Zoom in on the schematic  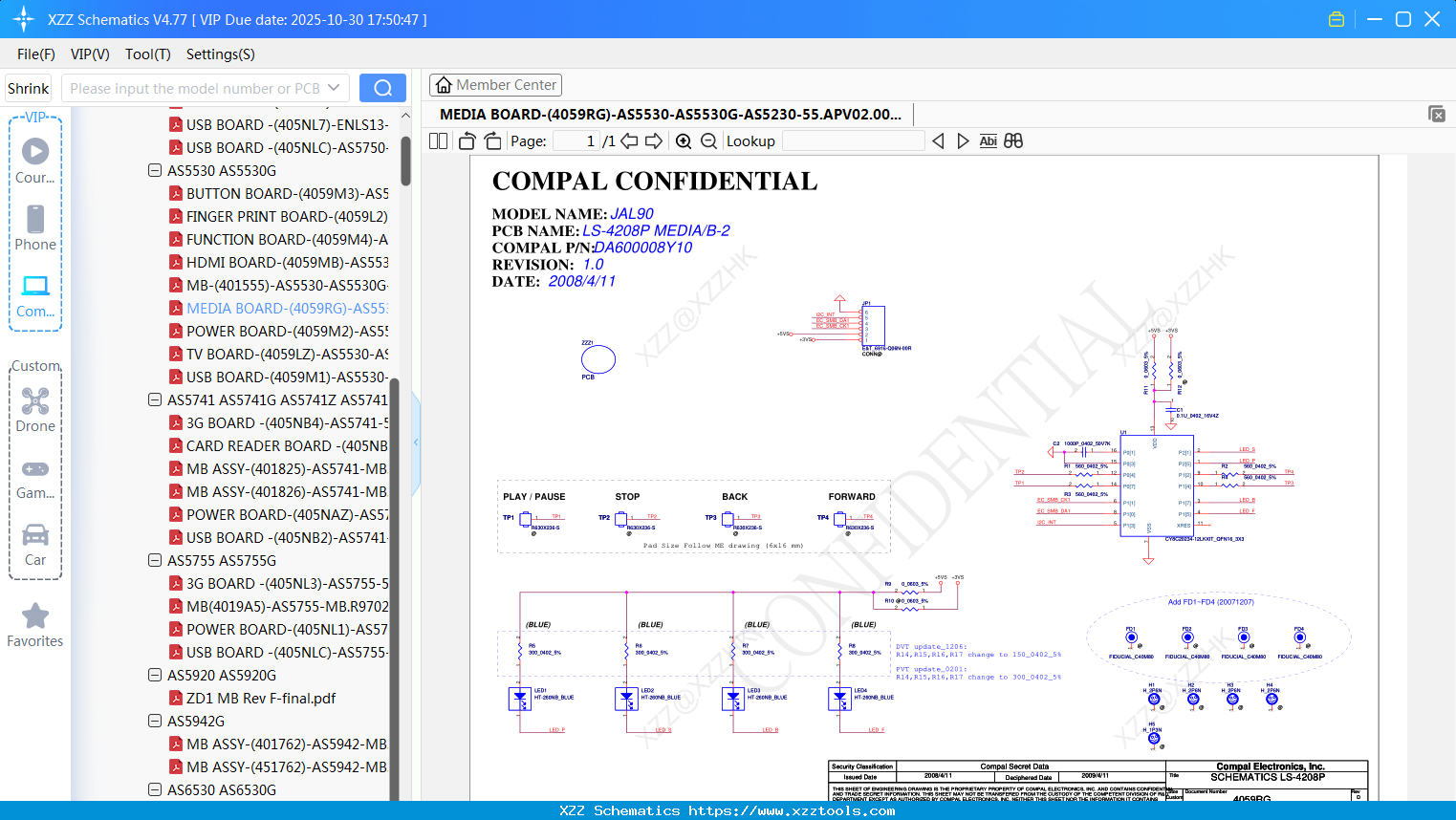pos(684,141)
